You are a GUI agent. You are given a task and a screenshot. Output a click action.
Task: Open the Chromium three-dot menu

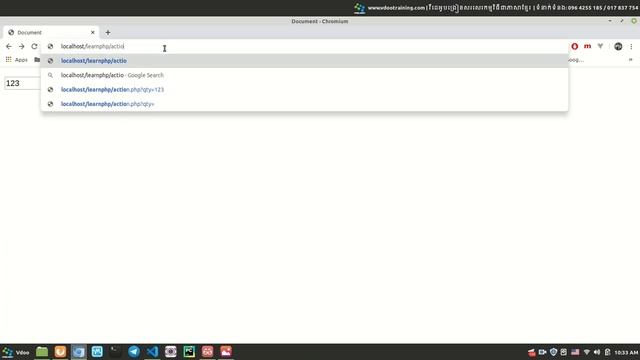pos(631,47)
